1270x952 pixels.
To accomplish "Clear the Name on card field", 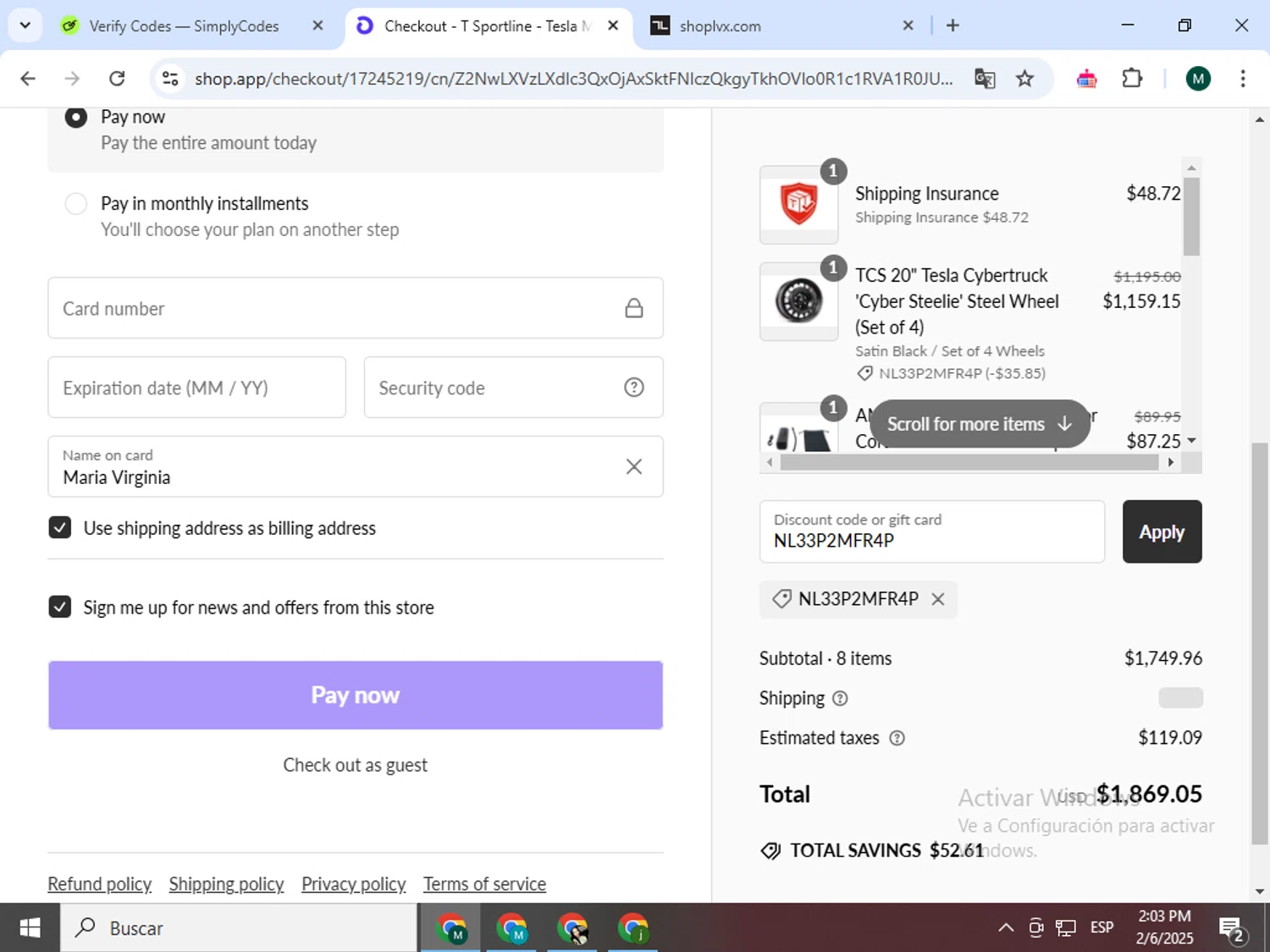I will 634,466.
